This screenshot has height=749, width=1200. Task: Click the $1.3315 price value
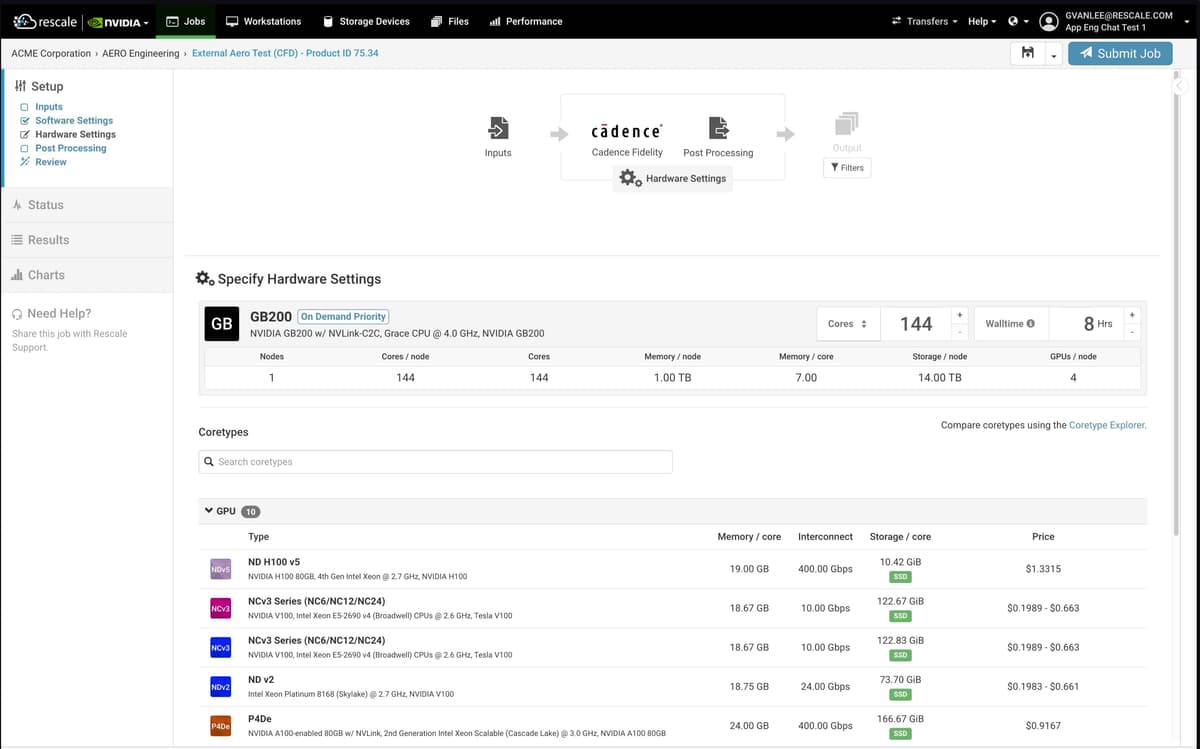[1043, 569]
